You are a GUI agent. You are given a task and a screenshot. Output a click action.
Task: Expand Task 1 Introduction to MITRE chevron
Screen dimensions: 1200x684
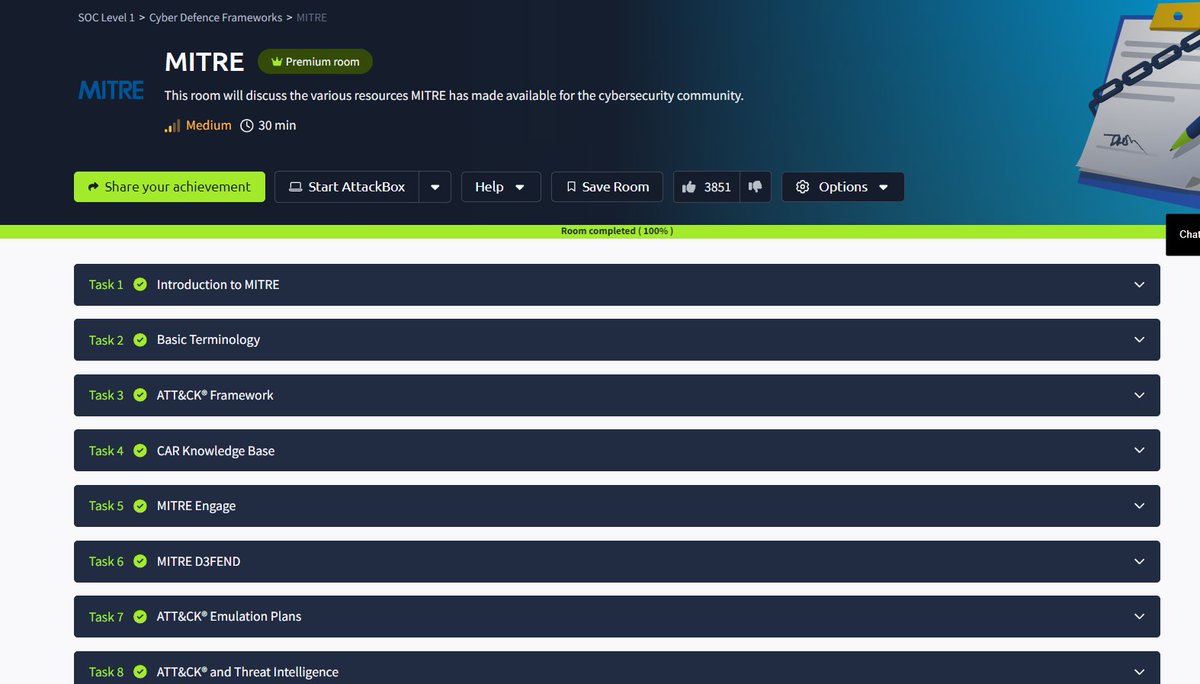[1139, 285]
